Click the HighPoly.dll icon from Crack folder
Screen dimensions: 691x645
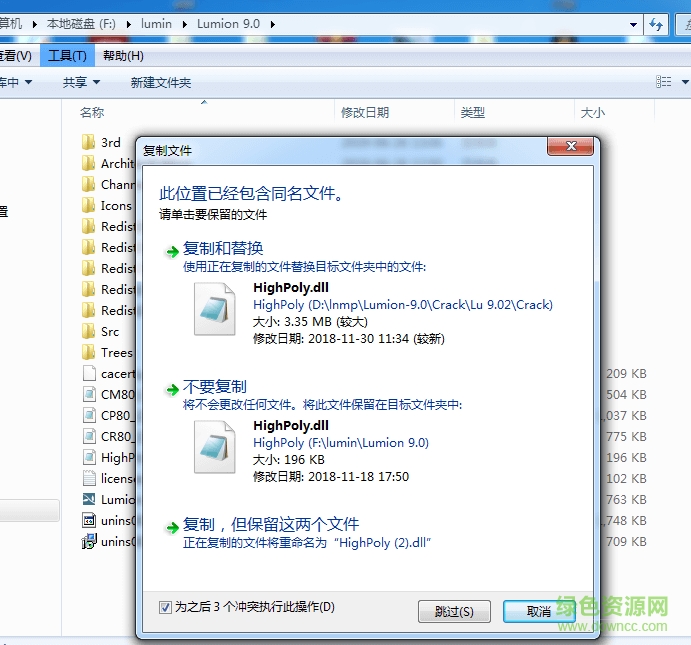pyautogui.click(x=215, y=309)
